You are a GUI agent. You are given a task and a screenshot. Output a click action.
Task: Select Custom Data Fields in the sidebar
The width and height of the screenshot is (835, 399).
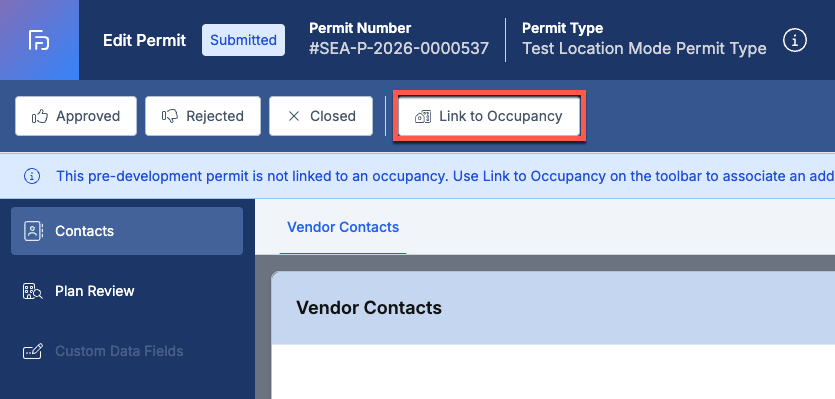pos(127,351)
